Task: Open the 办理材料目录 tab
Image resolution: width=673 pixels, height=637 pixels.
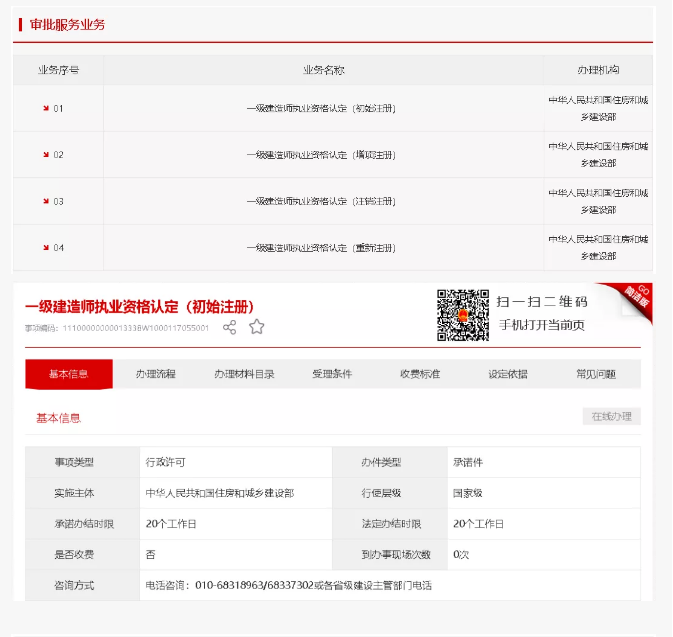Action: tap(244, 374)
